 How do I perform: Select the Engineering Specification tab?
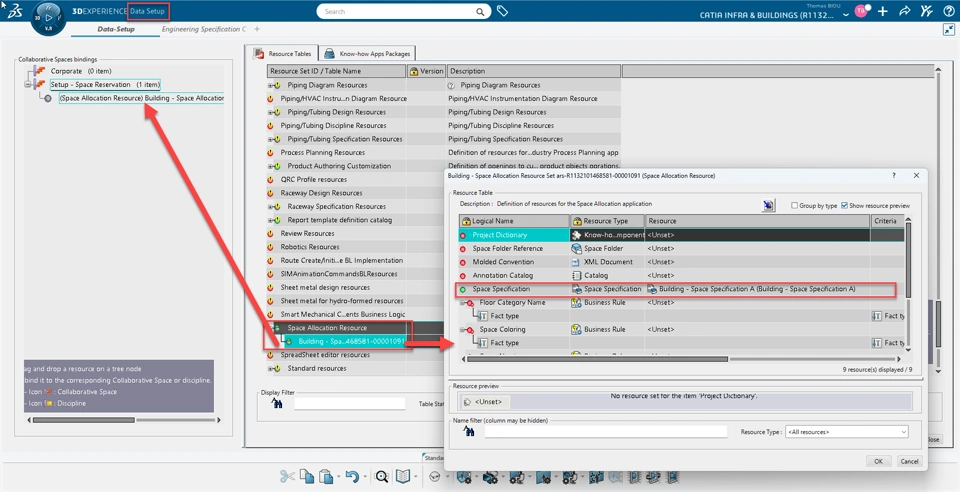pos(204,29)
